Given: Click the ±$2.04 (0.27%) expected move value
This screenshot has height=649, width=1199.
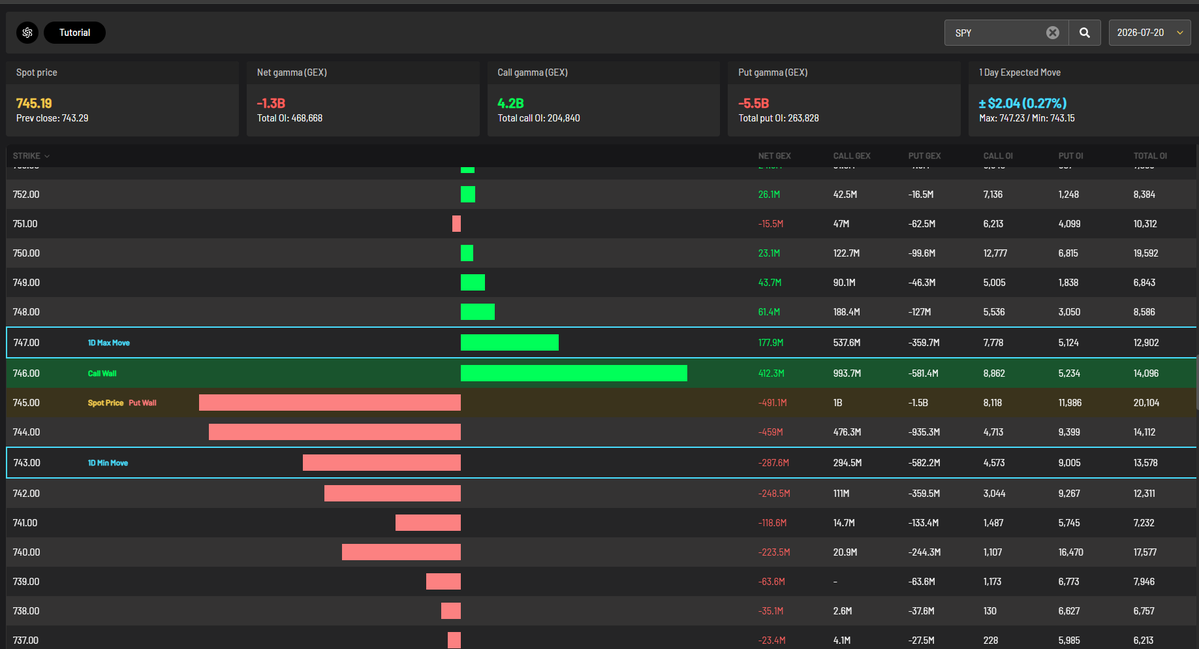Looking at the screenshot, I should click(x=1022, y=103).
